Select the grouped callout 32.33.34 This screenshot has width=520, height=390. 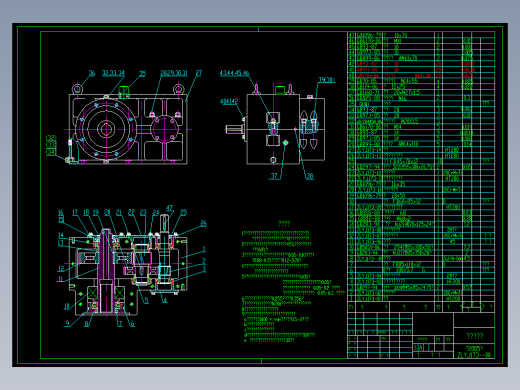[x=113, y=73]
